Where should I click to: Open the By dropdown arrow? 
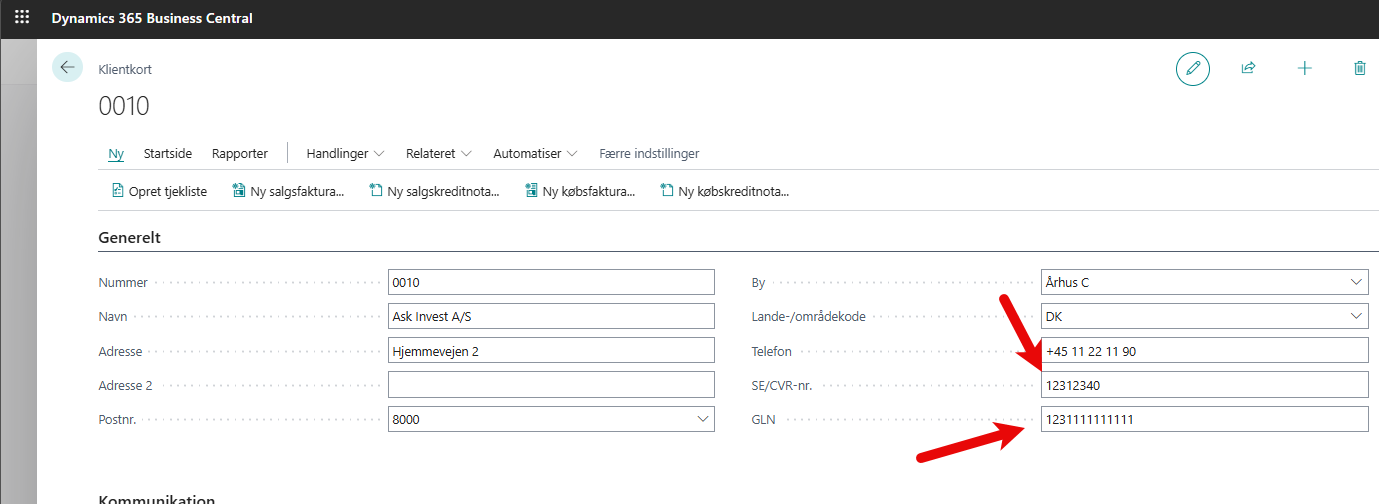click(x=1355, y=283)
